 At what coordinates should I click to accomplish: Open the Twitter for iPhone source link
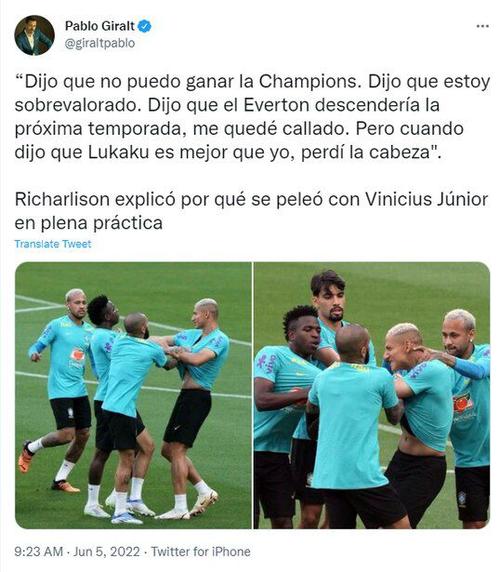pyautogui.click(x=201, y=551)
